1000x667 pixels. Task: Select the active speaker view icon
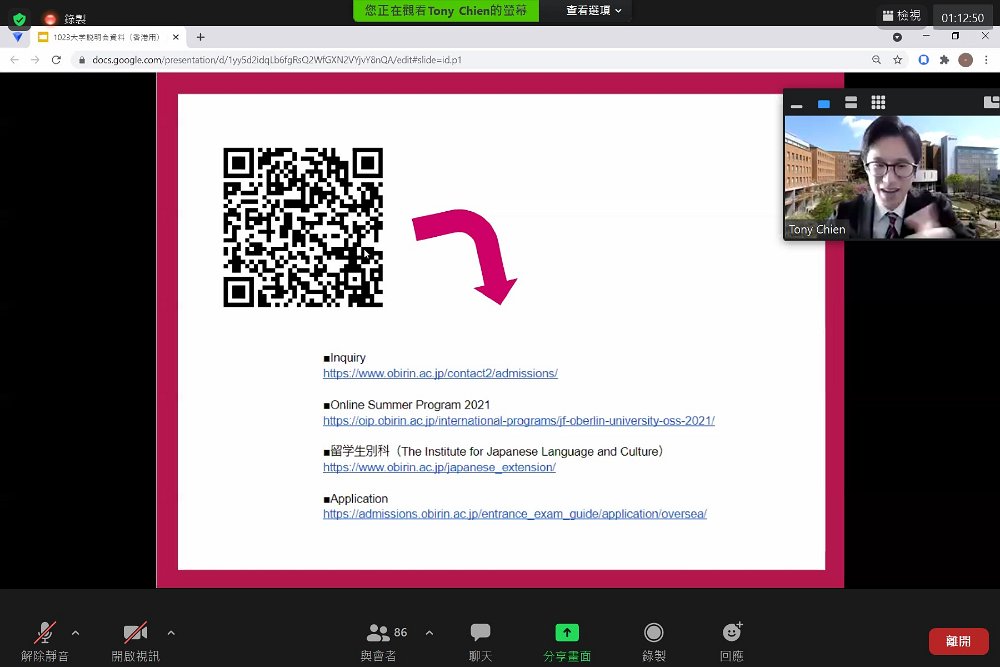click(824, 103)
